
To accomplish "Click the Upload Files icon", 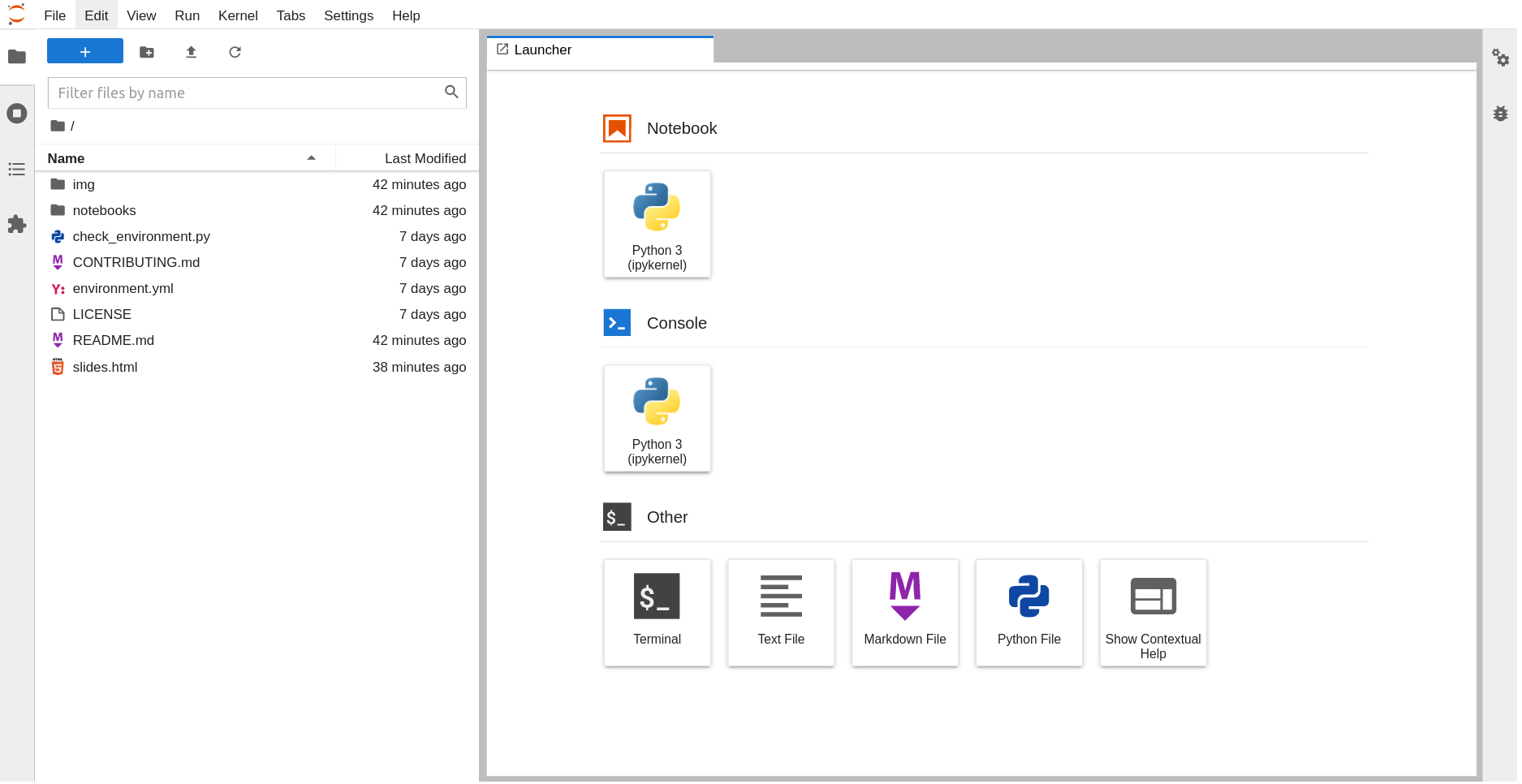I will coord(191,52).
